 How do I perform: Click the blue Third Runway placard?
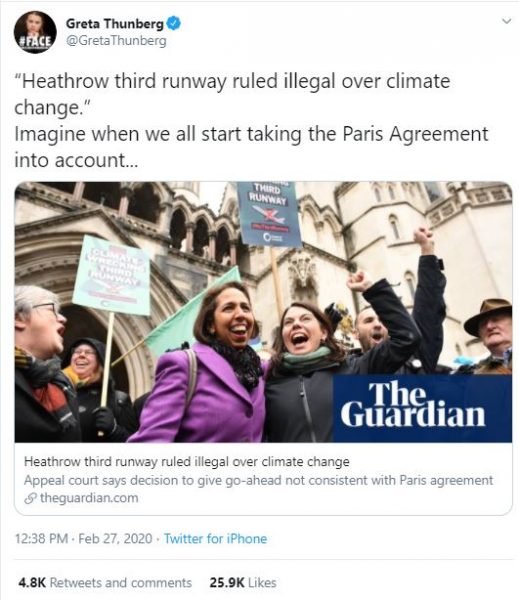(x=268, y=214)
